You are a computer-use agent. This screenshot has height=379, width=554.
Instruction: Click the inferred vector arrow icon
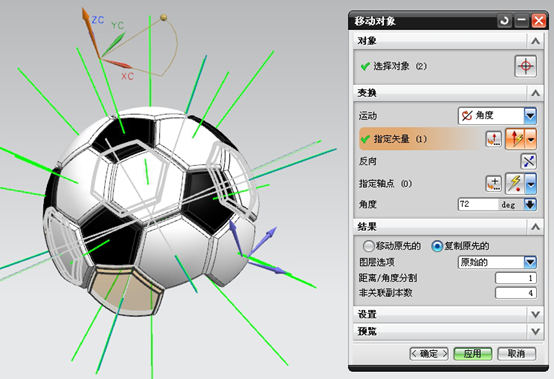coord(515,138)
